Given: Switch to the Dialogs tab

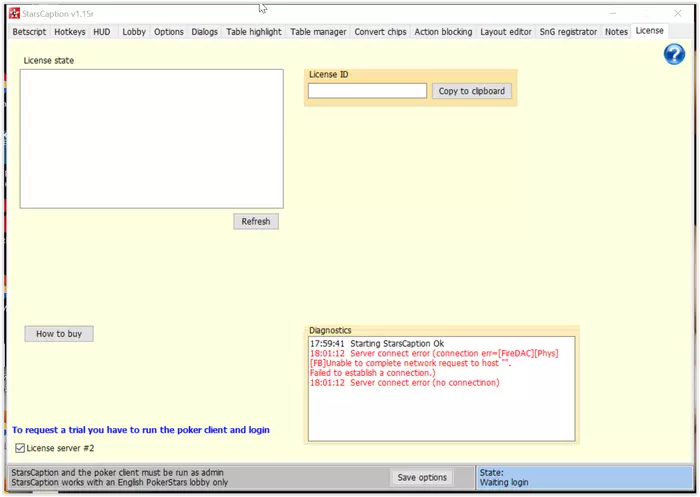Looking at the screenshot, I should (204, 32).
